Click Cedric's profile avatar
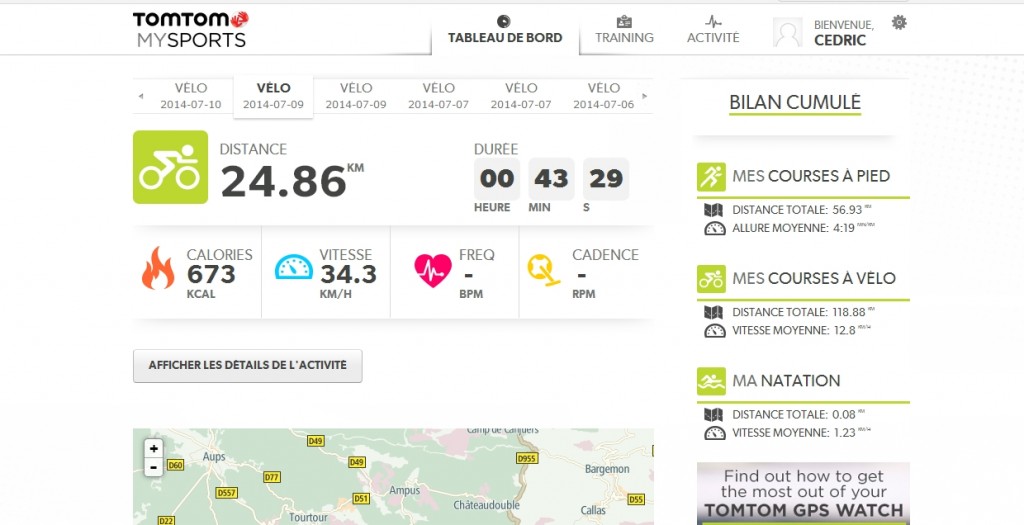Screen dimensions: 1024x525 pyautogui.click(x=788, y=32)
